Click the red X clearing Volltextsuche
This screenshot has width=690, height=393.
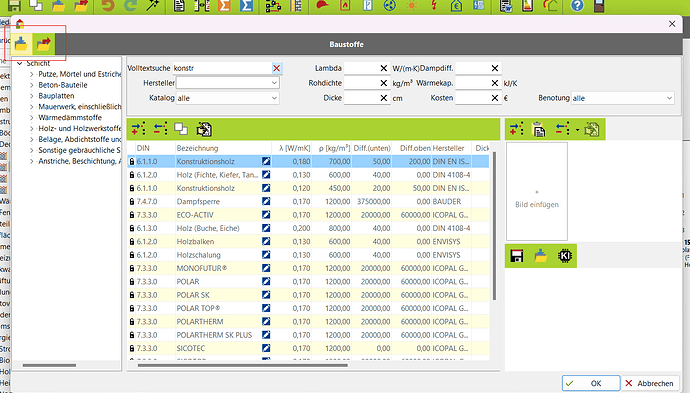[276, 68]
